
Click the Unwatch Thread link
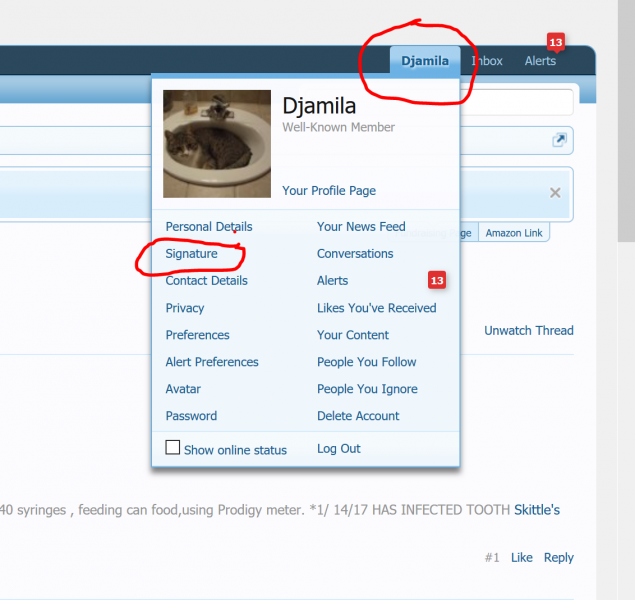pyautogui.click(x=528, y=331)
